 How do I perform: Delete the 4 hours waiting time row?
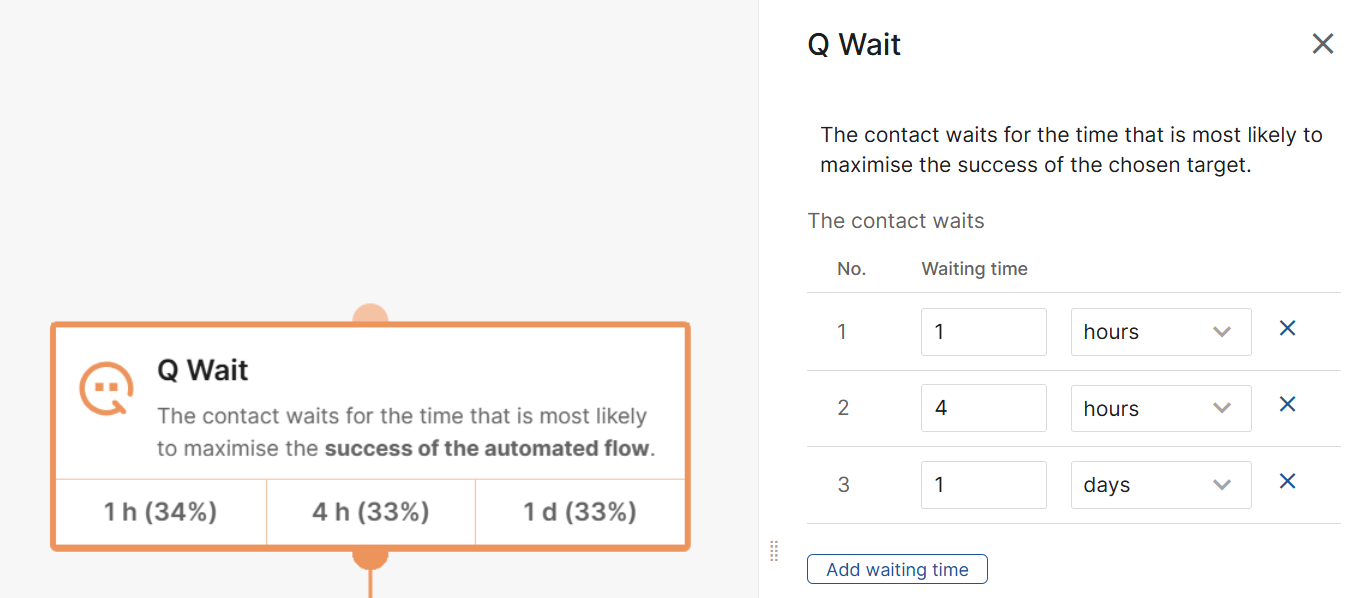[x=1288, y=404]
